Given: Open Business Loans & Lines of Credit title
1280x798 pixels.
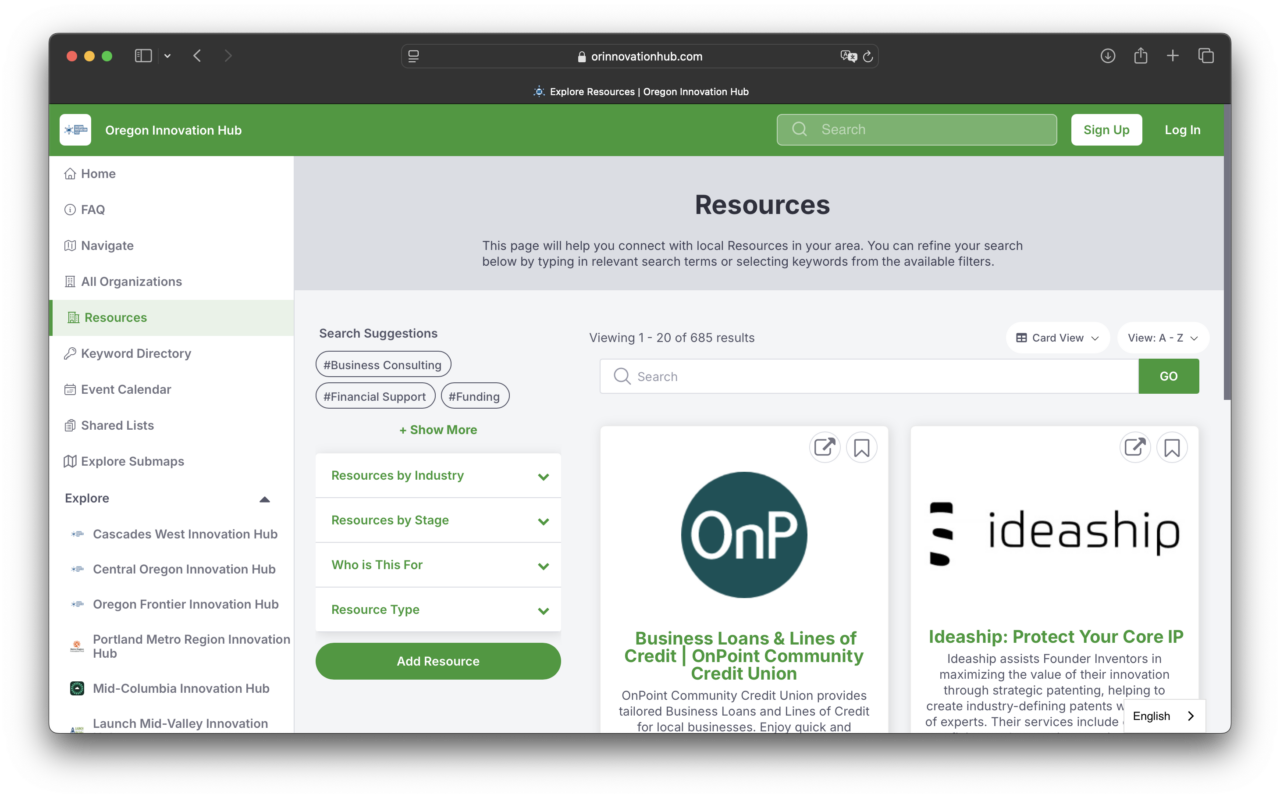Looking at the screenshot, I should (744, 656).
